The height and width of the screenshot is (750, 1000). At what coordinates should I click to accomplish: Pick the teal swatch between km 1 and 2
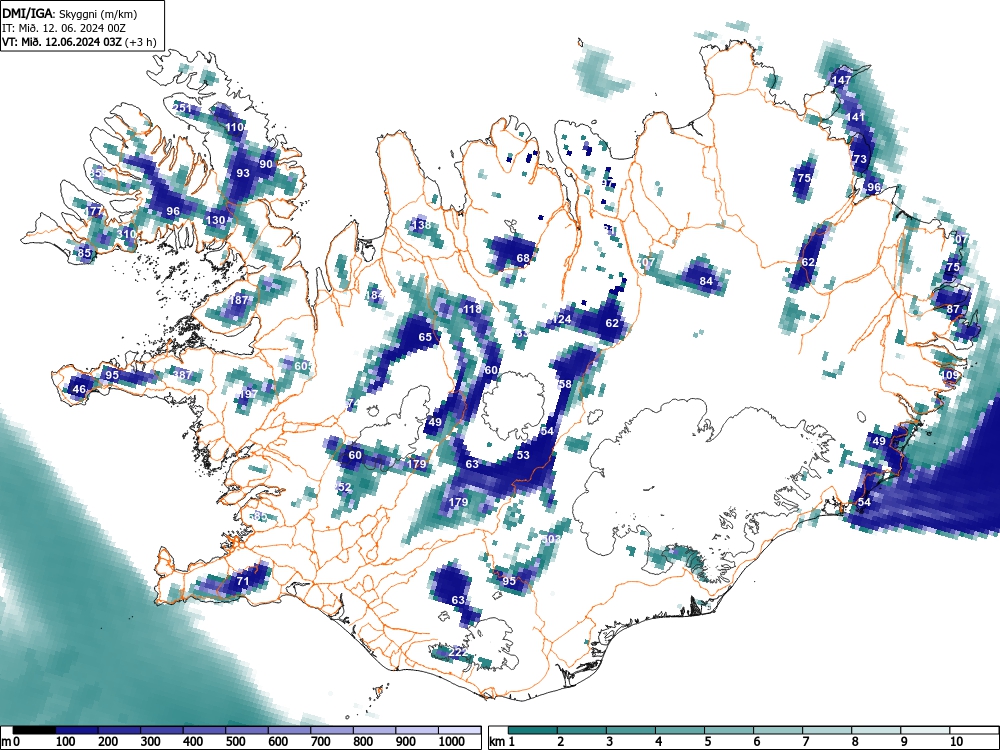pos(533,730)
